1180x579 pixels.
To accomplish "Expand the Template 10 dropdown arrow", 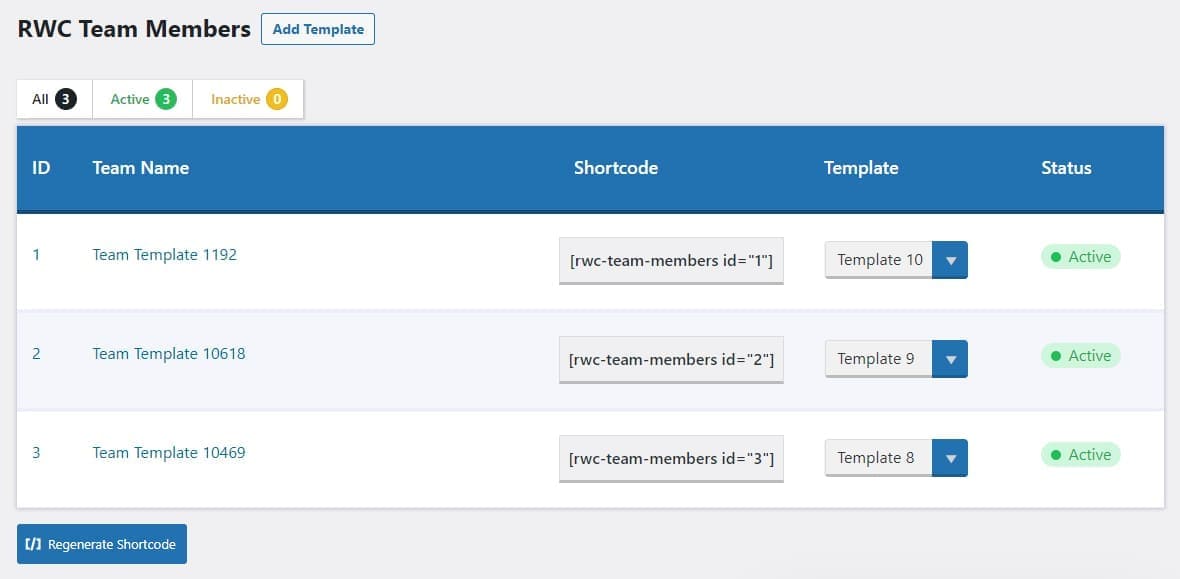I will pos(950,260).
